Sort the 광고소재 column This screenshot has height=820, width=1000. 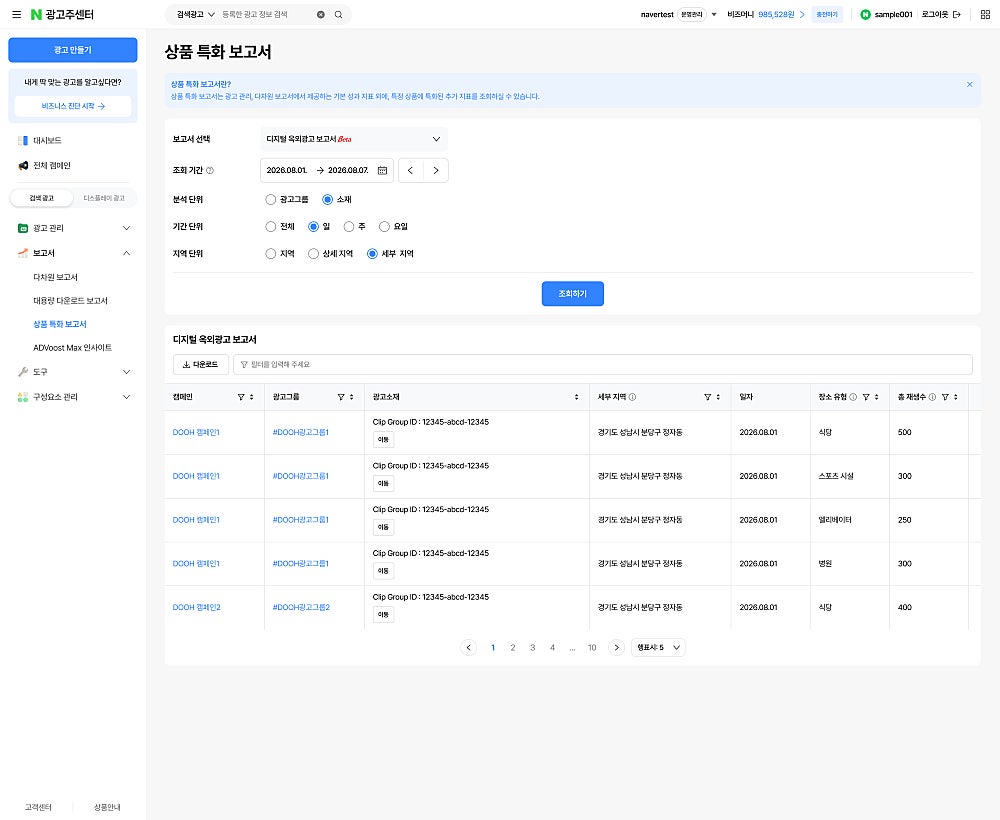pos(577,397)
